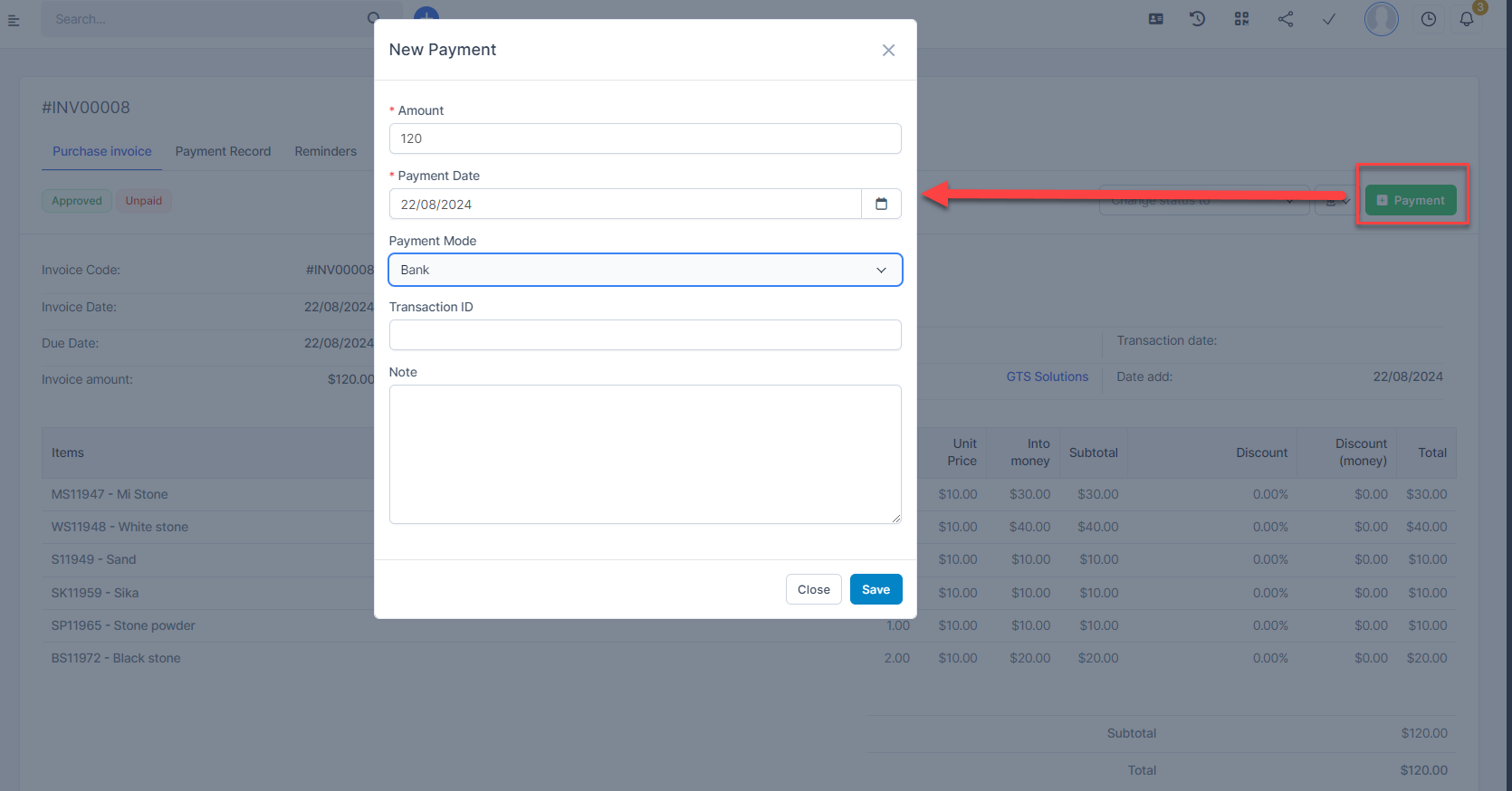Open the Reminders tab
The width and height of the screenshot is (1512, 791).
pyautogui.click(x=325, y=151)
